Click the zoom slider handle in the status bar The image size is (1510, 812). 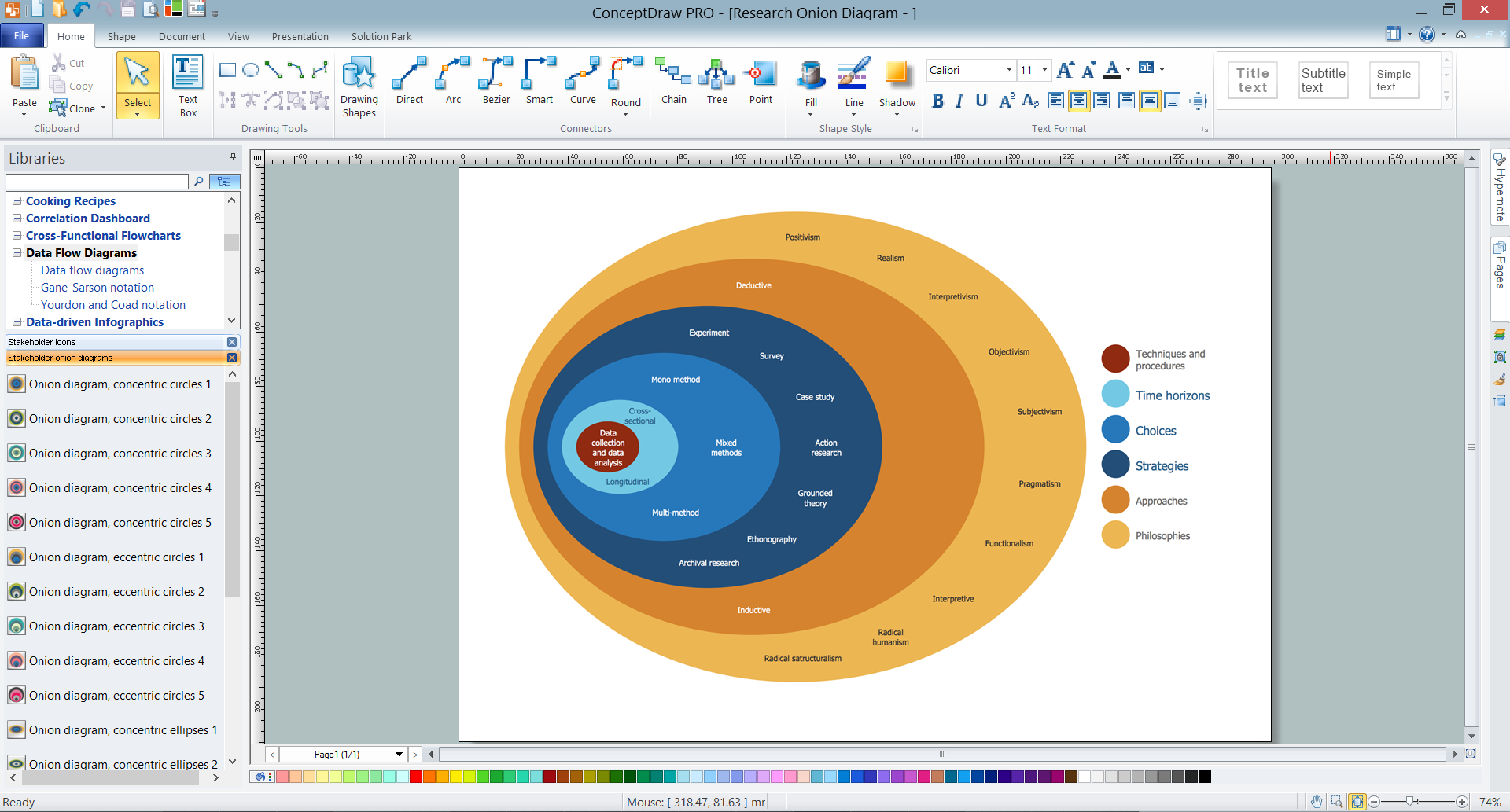[x=1412, y=802]
